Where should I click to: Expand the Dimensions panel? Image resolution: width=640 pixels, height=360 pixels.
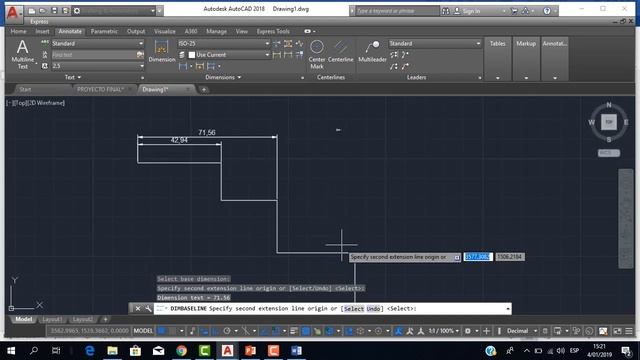point(223,77)
